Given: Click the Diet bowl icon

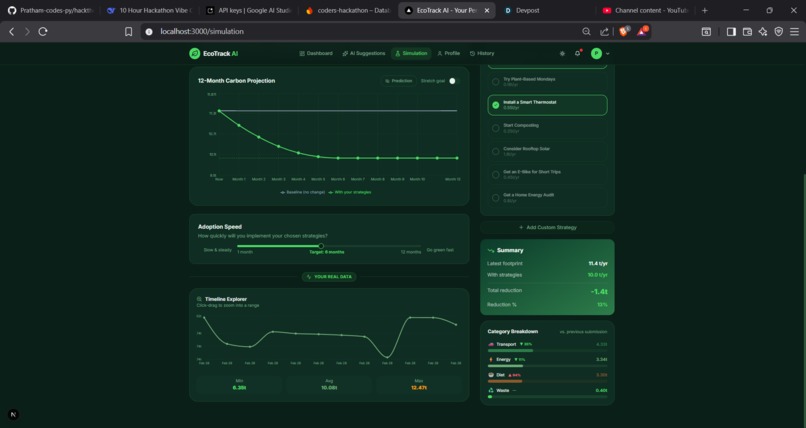Looking at the screenshot, I should 490,375.
